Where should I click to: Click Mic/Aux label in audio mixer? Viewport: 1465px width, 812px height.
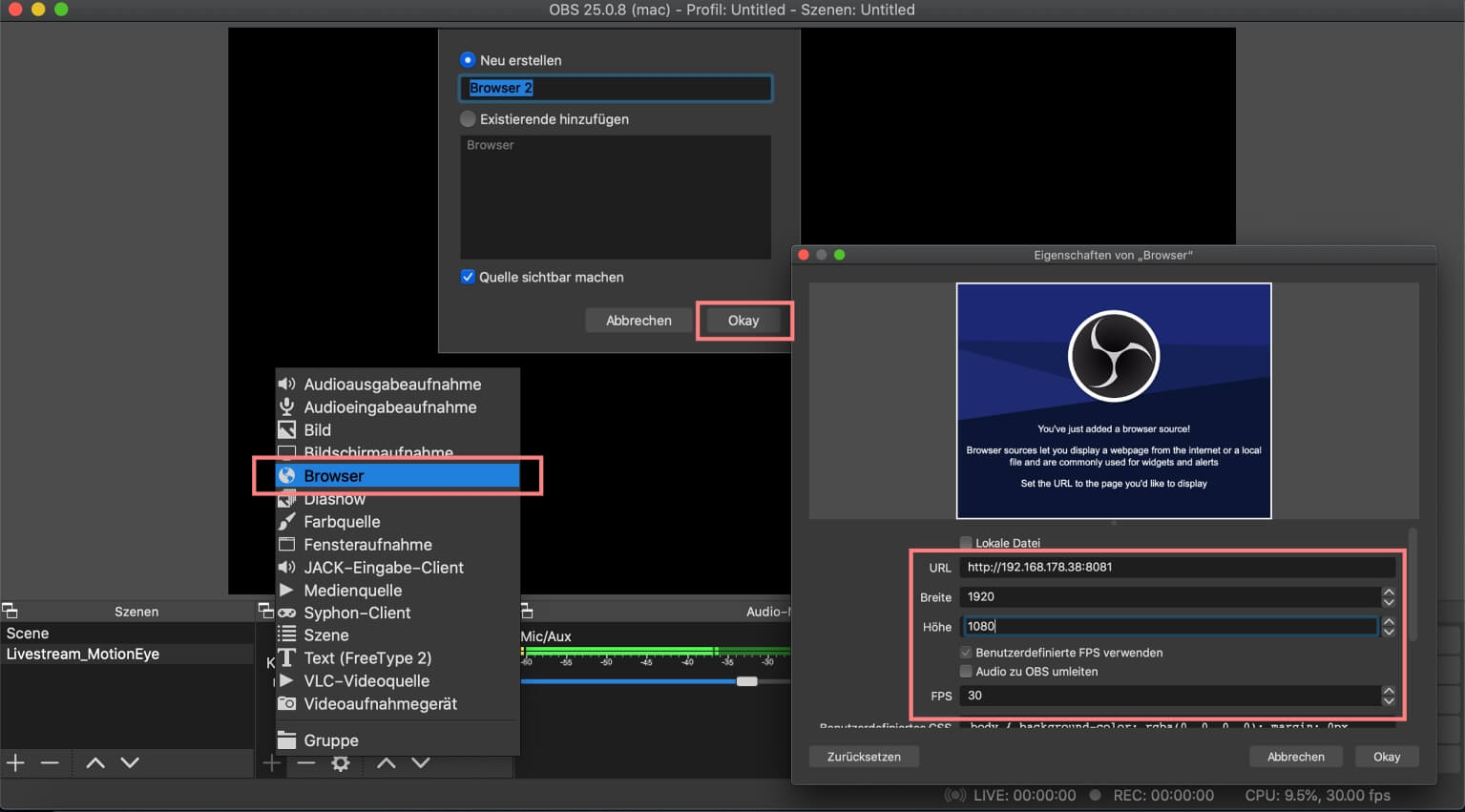tap(546, 636)
